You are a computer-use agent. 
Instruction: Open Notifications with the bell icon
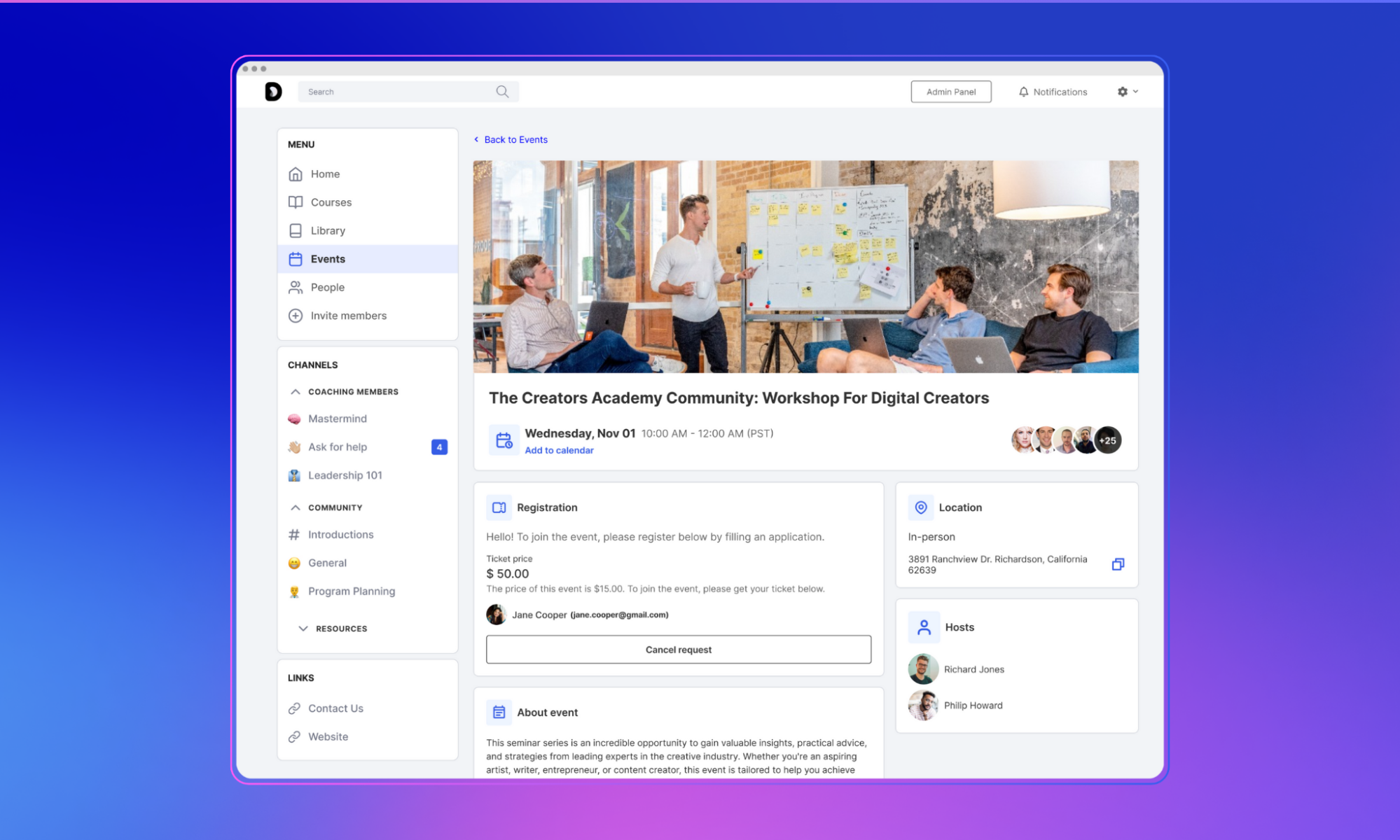tap(1024, 91)
